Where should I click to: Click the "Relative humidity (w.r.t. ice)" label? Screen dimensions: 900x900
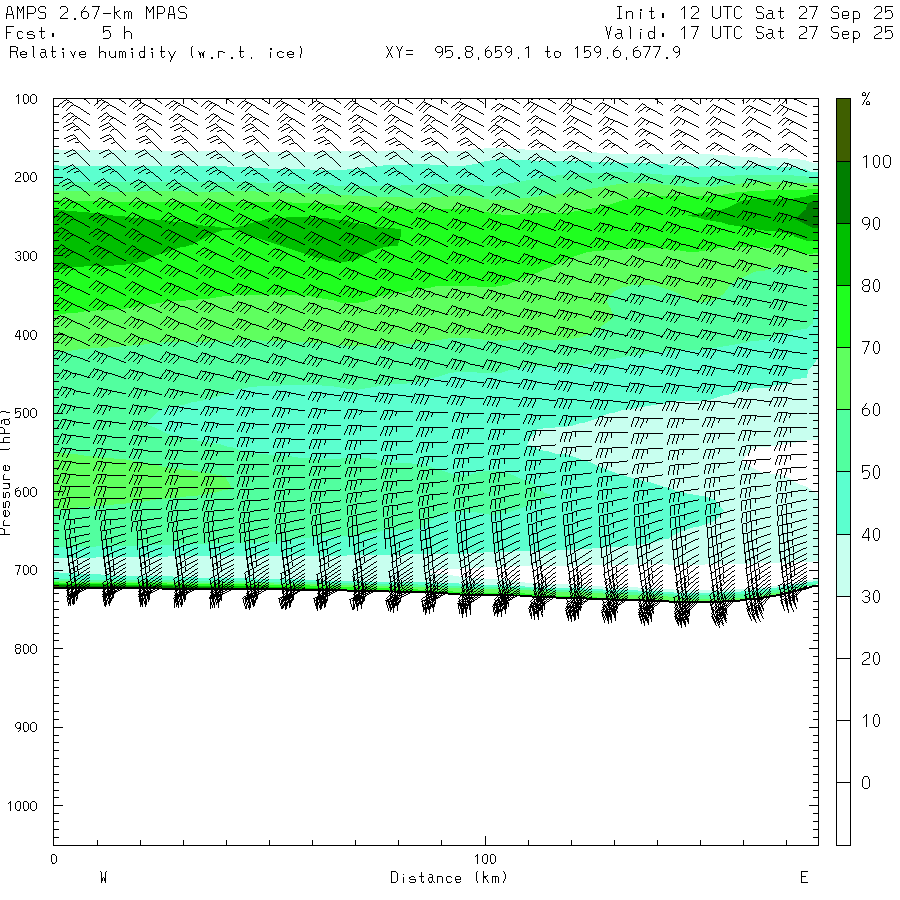156,52
